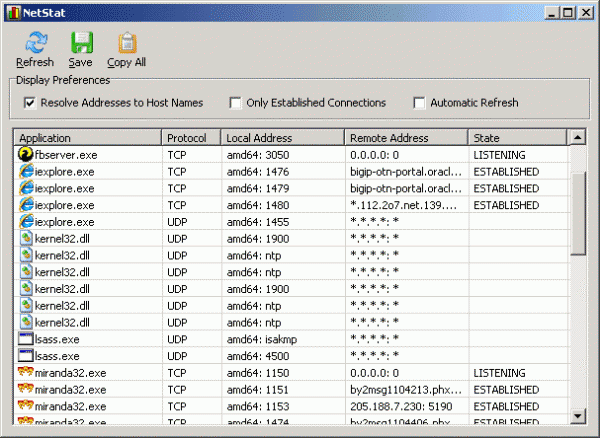This screenshot has height=438, width=600.
Task: Sort by the Application column header
Action: pos(88,138)
